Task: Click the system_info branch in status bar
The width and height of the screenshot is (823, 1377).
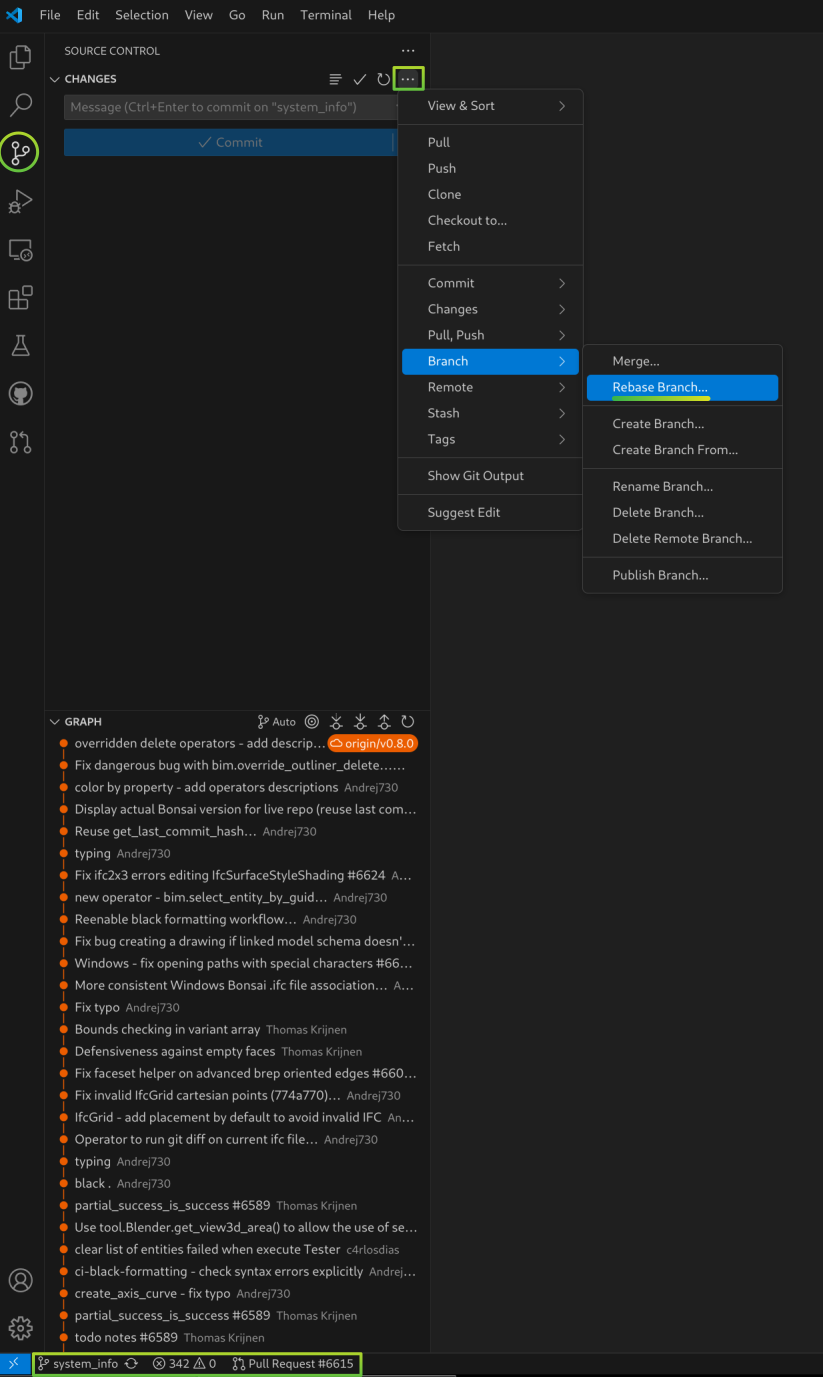Action: pyautogui.click(x=78, y=1363)
